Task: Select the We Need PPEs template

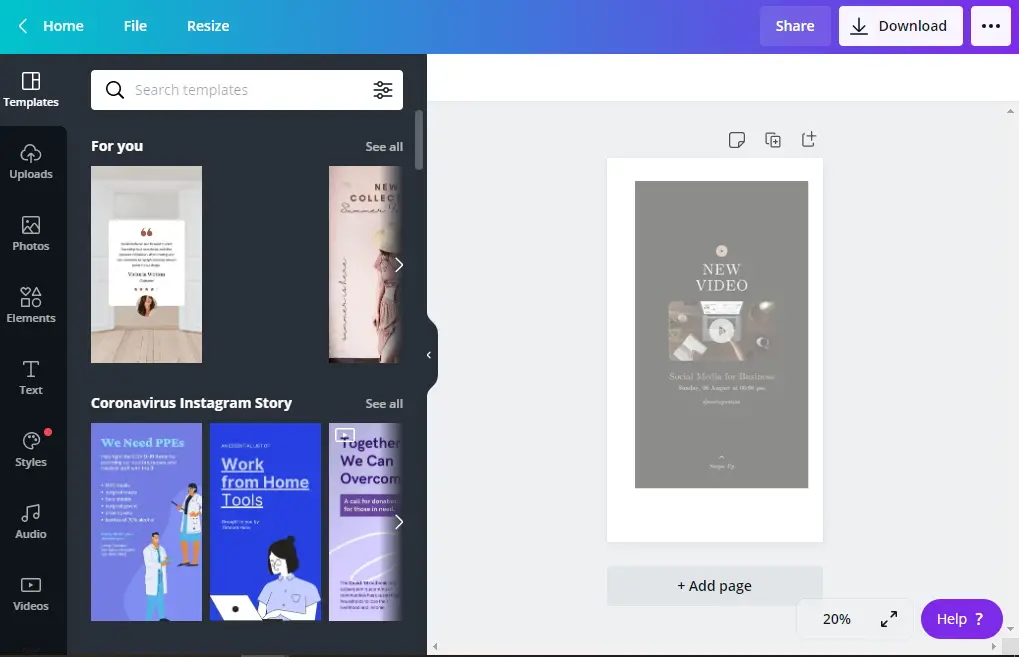Action: (x=146, y=522)
